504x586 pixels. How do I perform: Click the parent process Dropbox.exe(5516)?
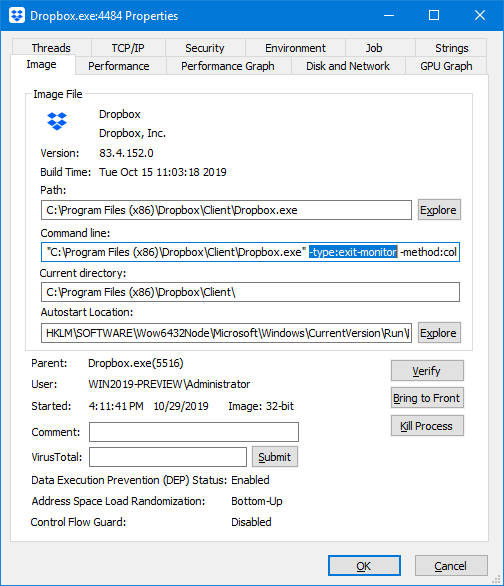tap(136, 363)
